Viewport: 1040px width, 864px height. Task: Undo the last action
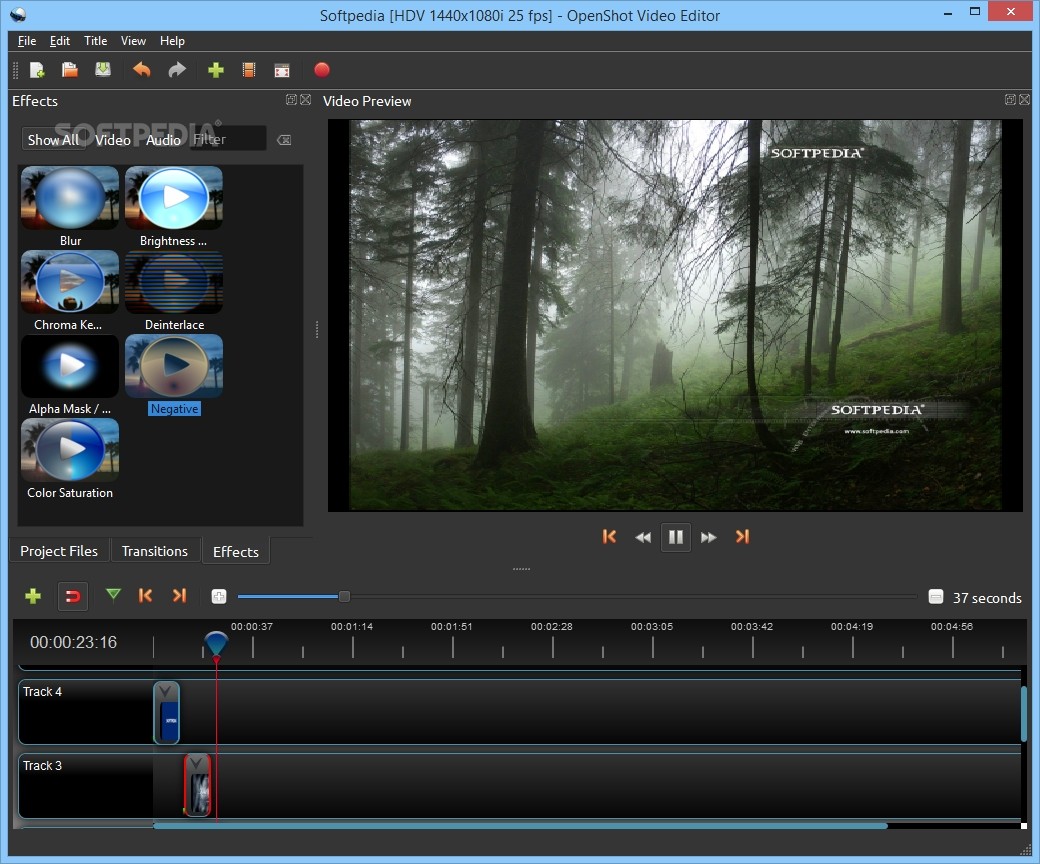142,70
